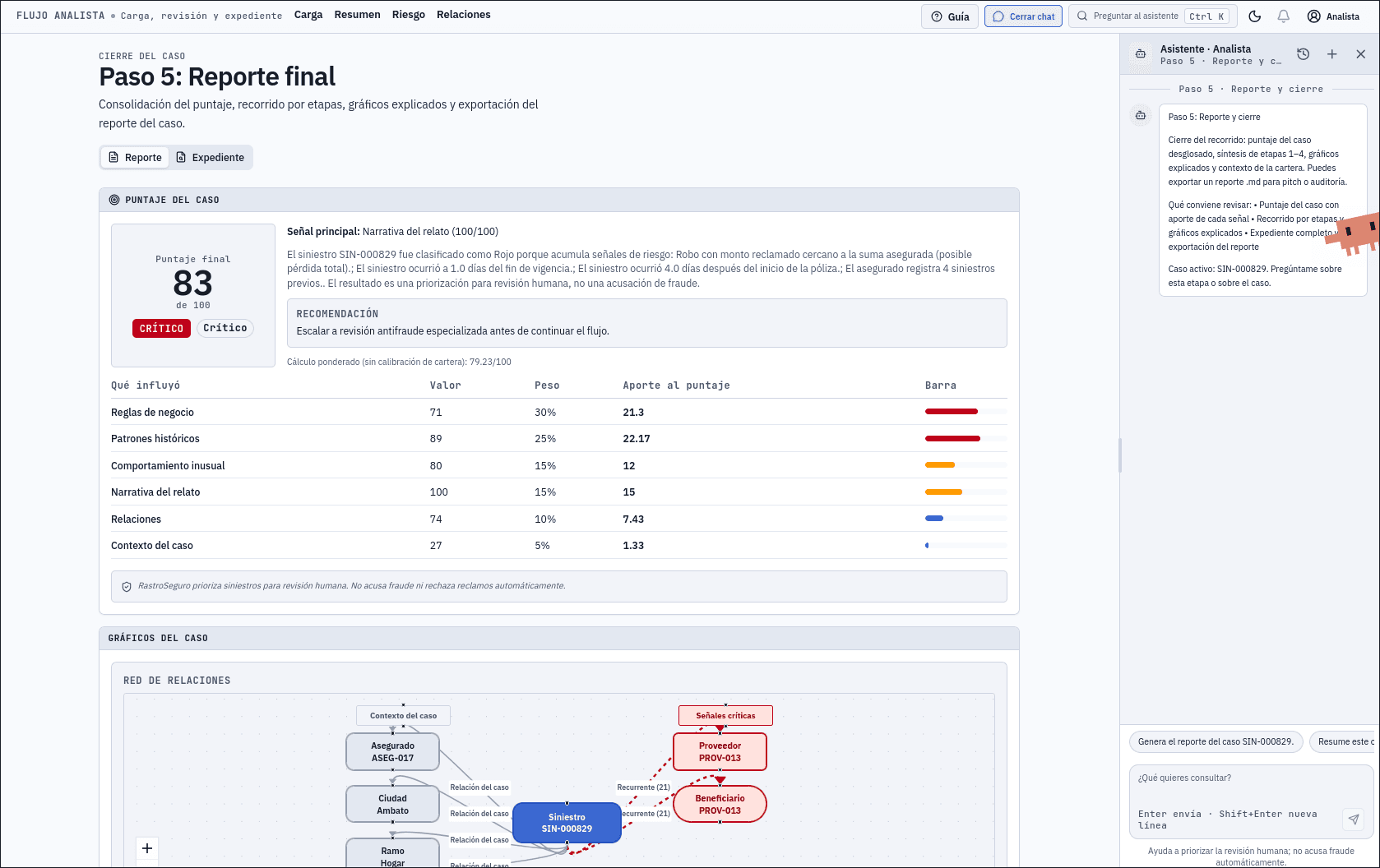Screen dimensions: 1380x868
Task: Open the Relaciones navigation item
Action: tap(464, 15)
